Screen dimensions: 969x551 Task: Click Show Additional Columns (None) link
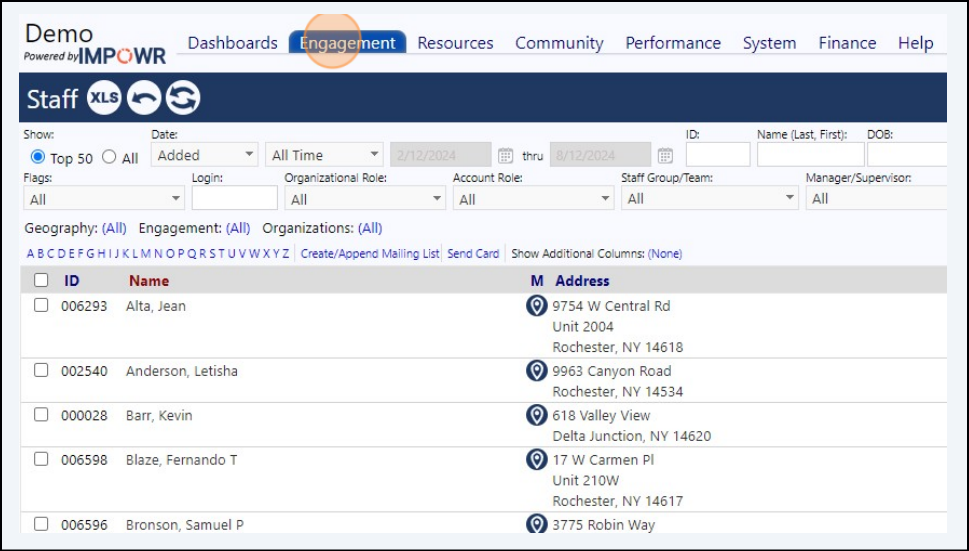(665, 254)
